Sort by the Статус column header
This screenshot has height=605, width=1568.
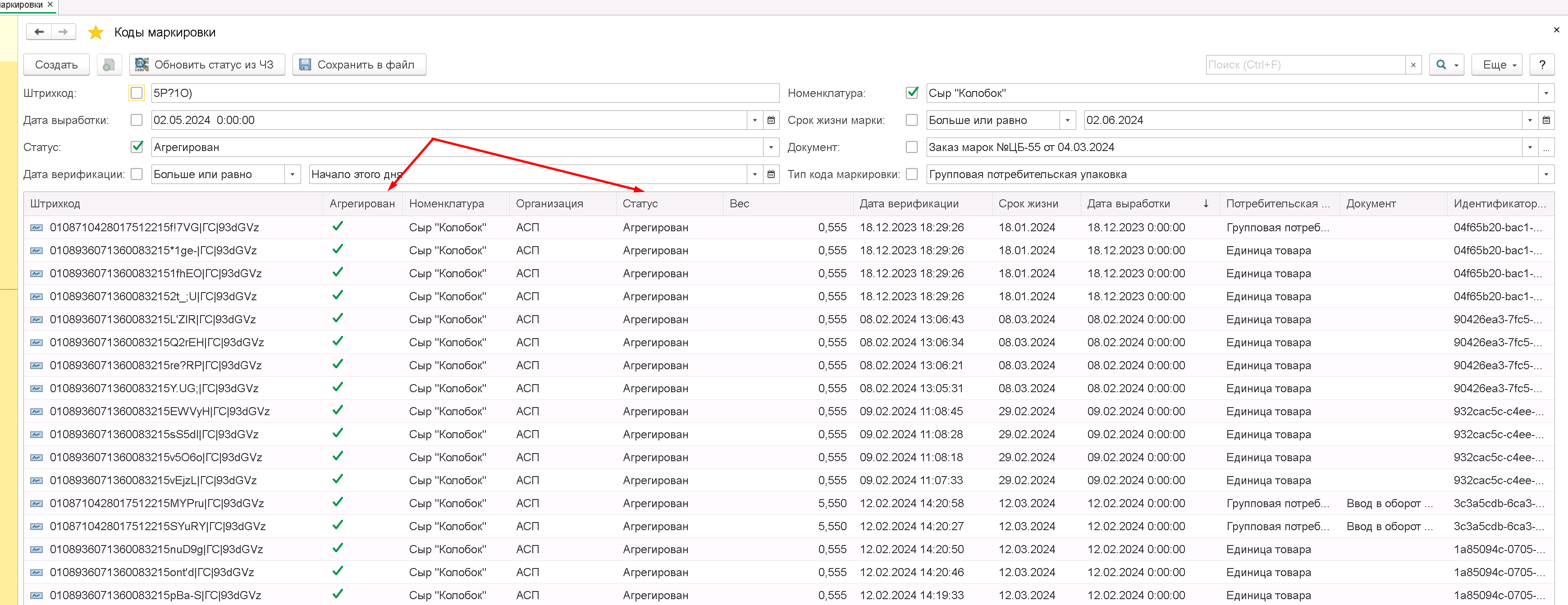670,203
